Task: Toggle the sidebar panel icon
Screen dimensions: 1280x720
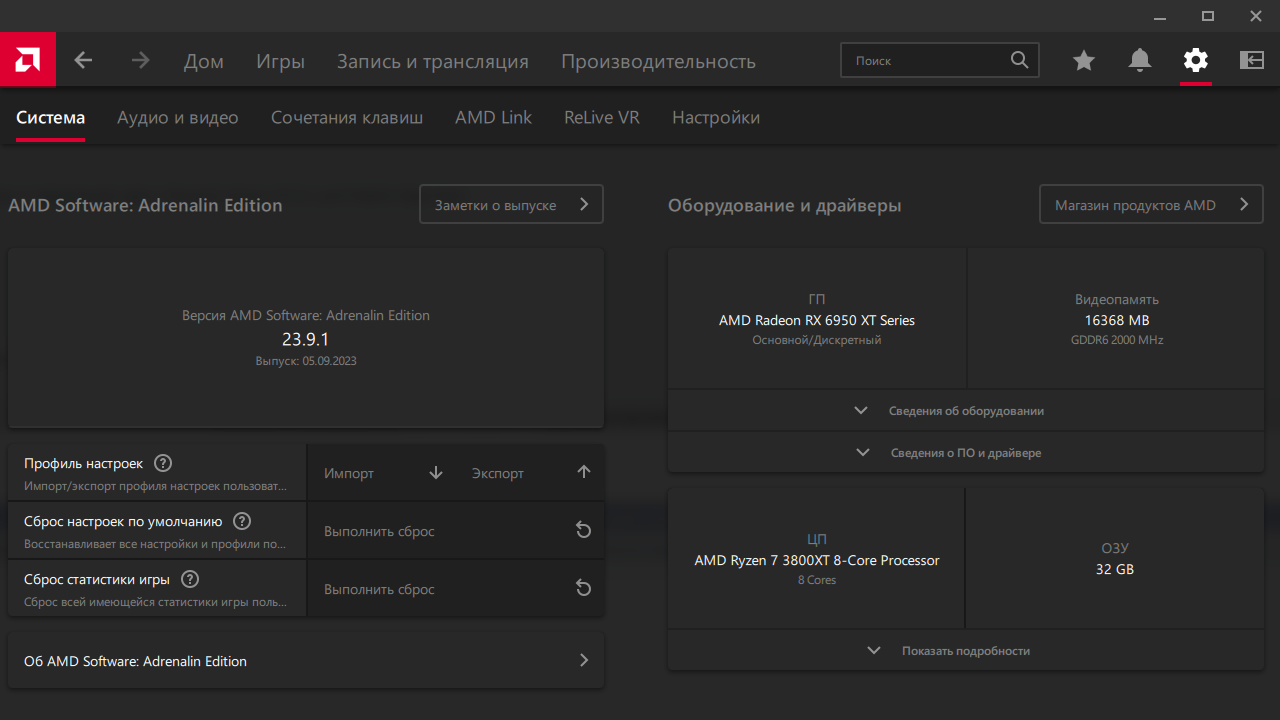Action: (1252, 60)
